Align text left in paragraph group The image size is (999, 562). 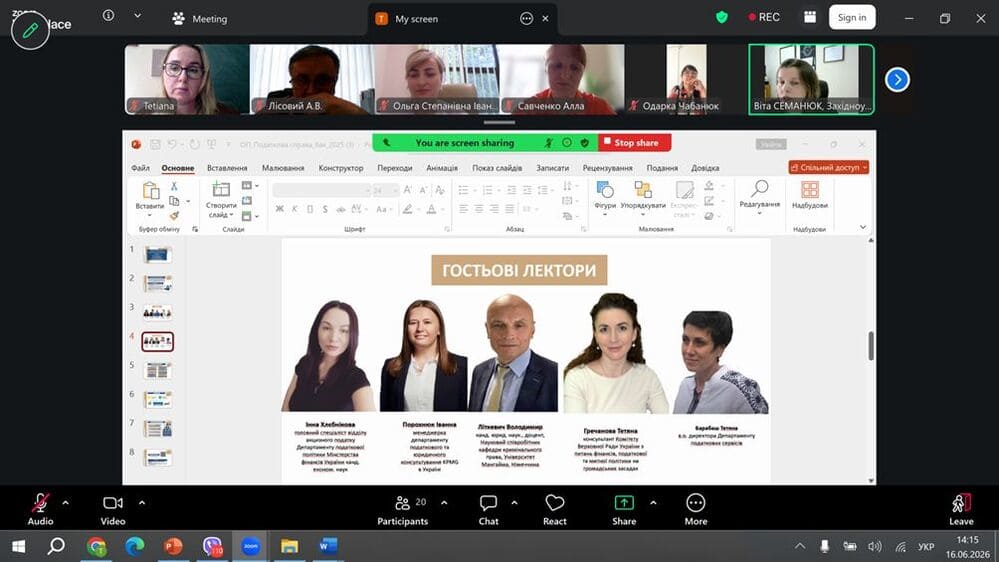pos(463,209)
